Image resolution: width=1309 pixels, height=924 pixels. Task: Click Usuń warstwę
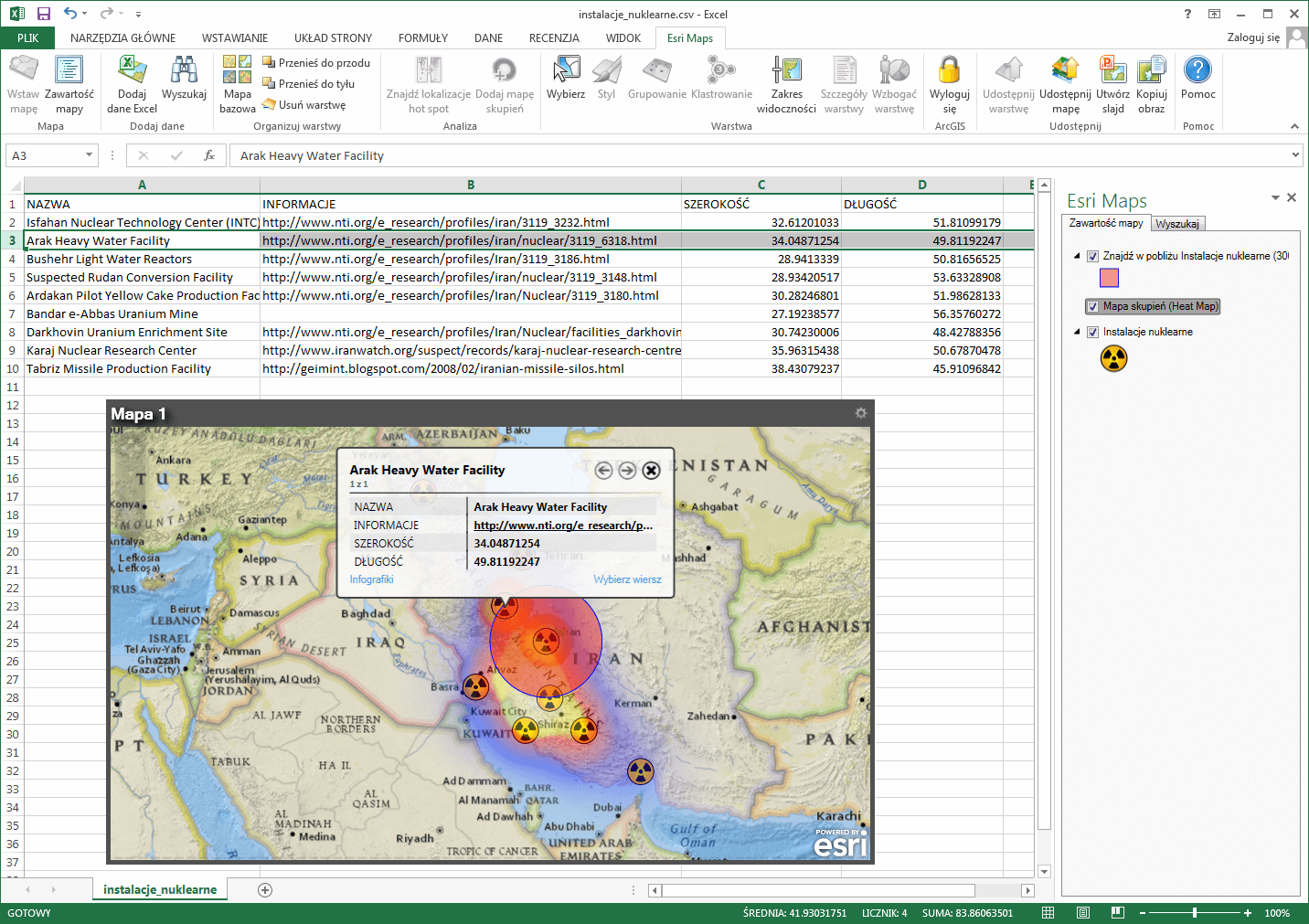coord(304,105)
